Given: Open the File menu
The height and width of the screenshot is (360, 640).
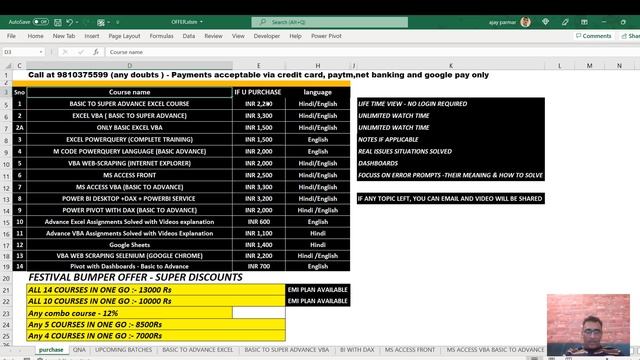Looking at the screenshot, I should pyautogui.click(x=11, y=36).
